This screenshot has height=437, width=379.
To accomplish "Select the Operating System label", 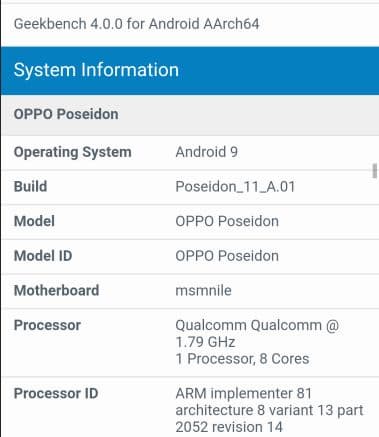I will click(73, 152).
